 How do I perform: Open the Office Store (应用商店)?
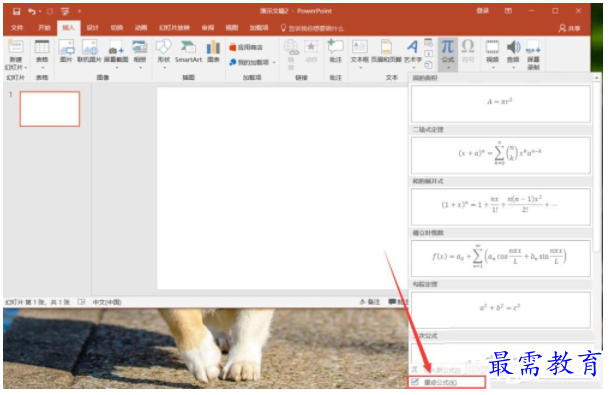[x=246, y=47]
